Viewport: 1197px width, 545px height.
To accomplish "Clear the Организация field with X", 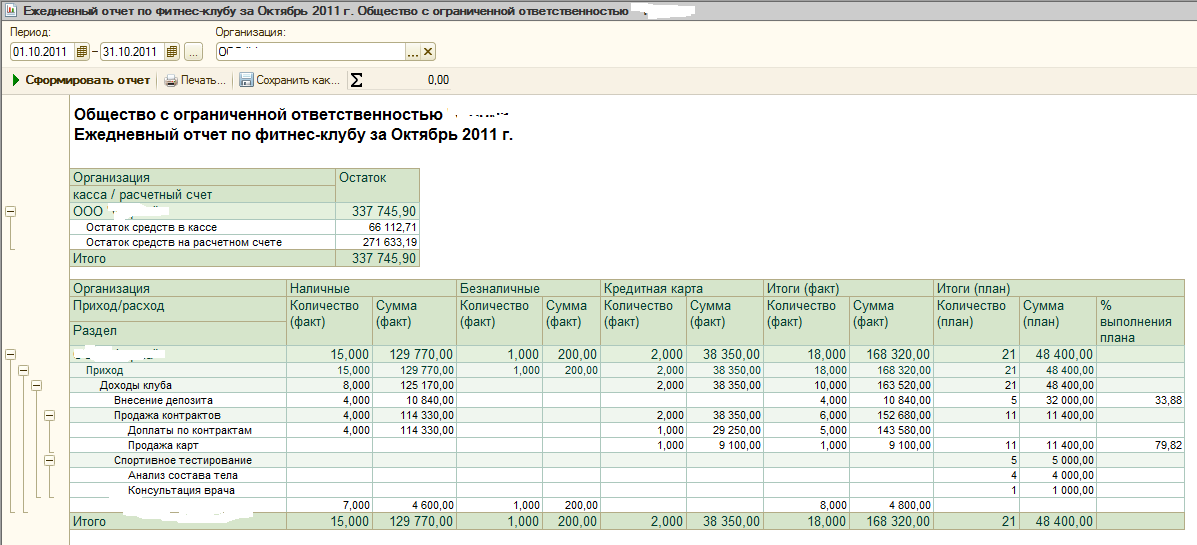I will tap(428, 52).
